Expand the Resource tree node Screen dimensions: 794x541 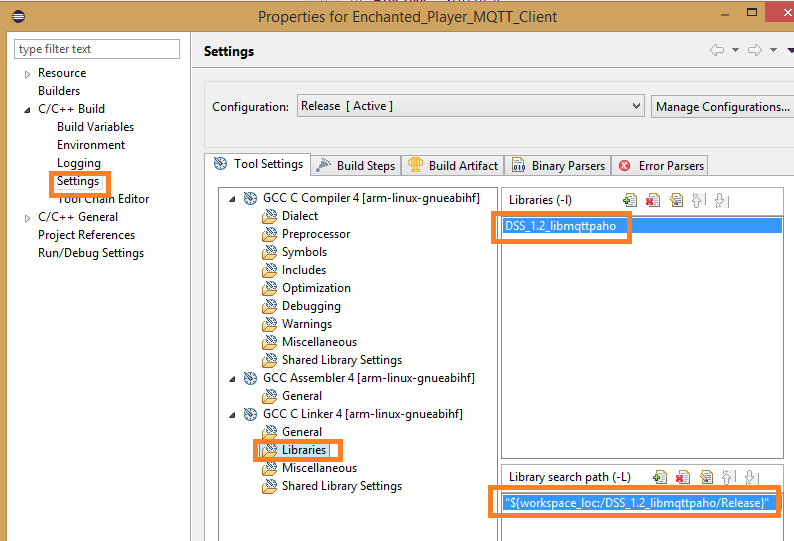27,74
